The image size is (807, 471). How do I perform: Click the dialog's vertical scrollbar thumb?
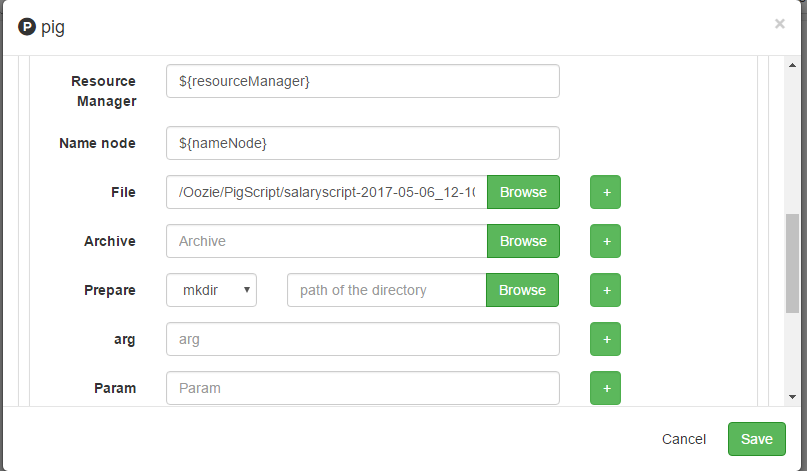[792, 262]
